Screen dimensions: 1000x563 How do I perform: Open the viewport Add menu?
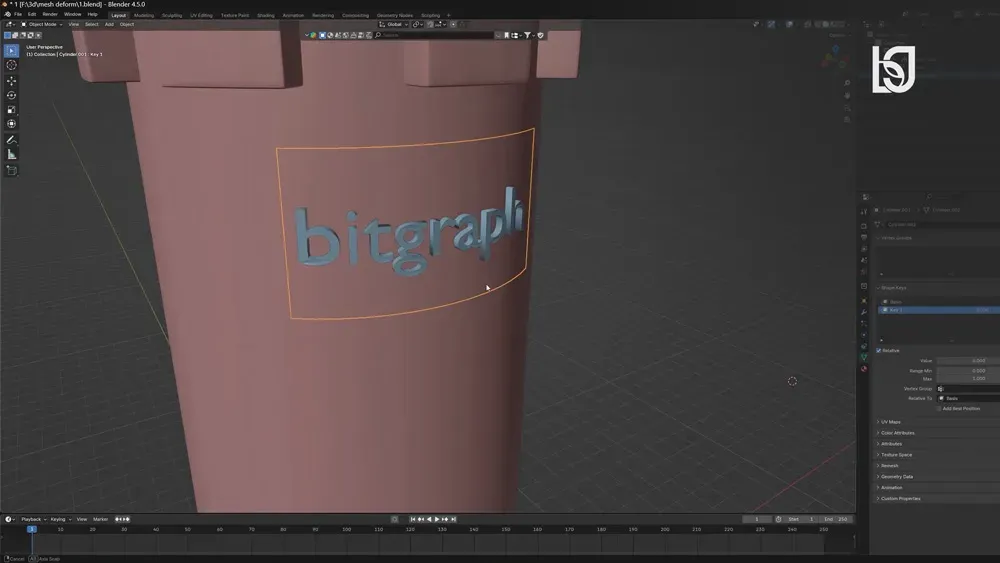tap(109, 24)
